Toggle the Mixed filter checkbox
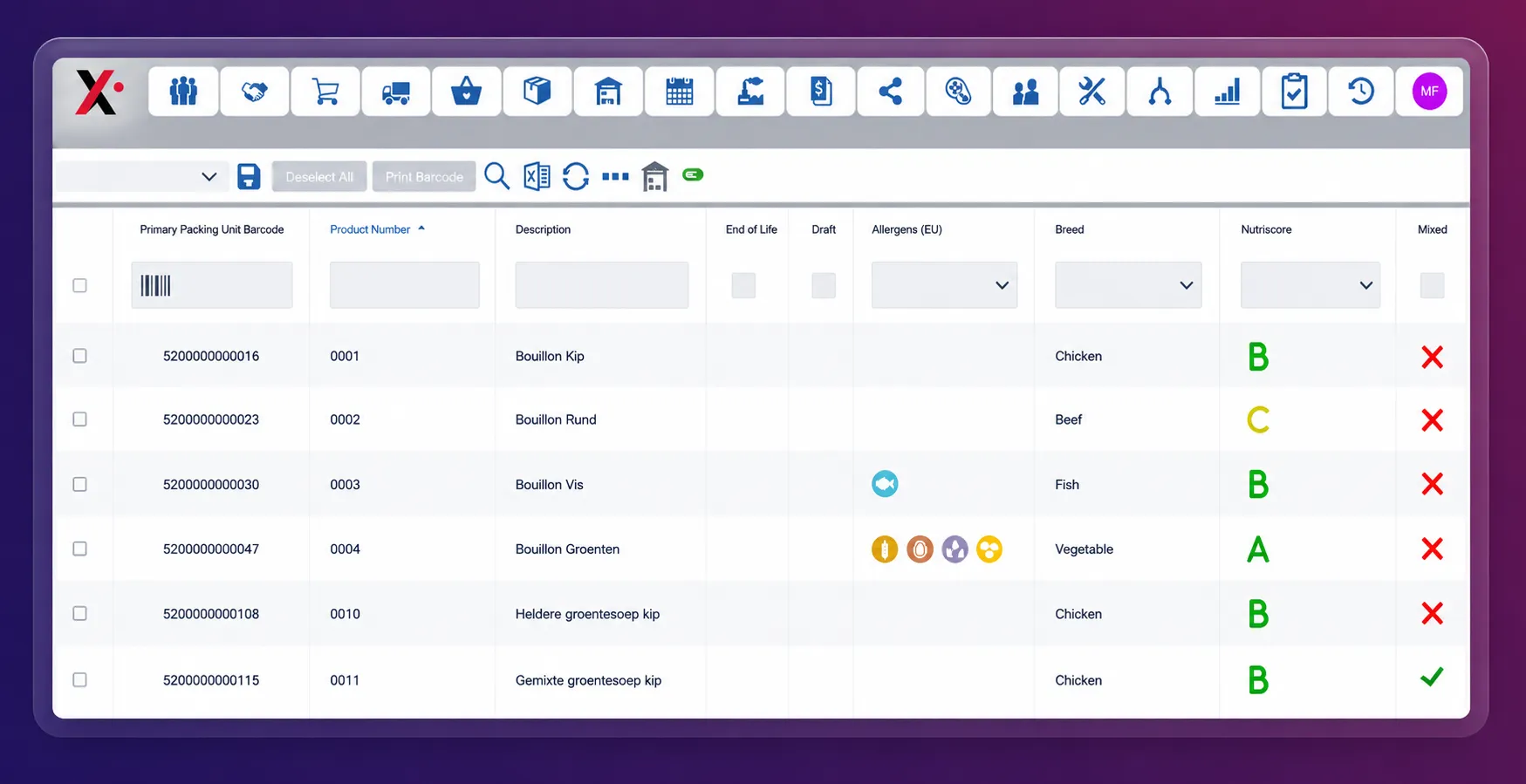This screenshot has width=1526, height=784. point(1432,285)
